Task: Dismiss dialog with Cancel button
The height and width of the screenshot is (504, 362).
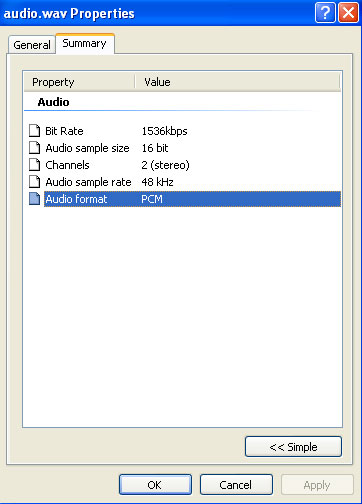Action: (x=236, y=485)
